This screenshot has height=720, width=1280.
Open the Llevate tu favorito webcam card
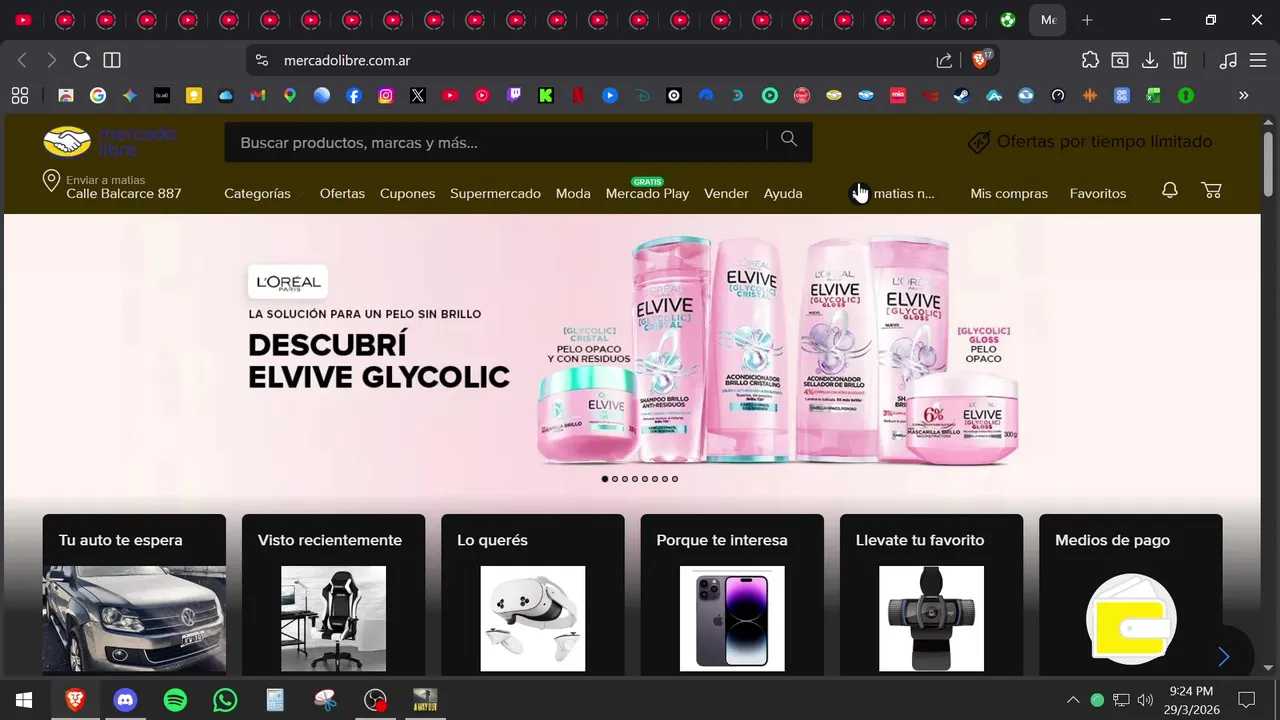[931, 595]
